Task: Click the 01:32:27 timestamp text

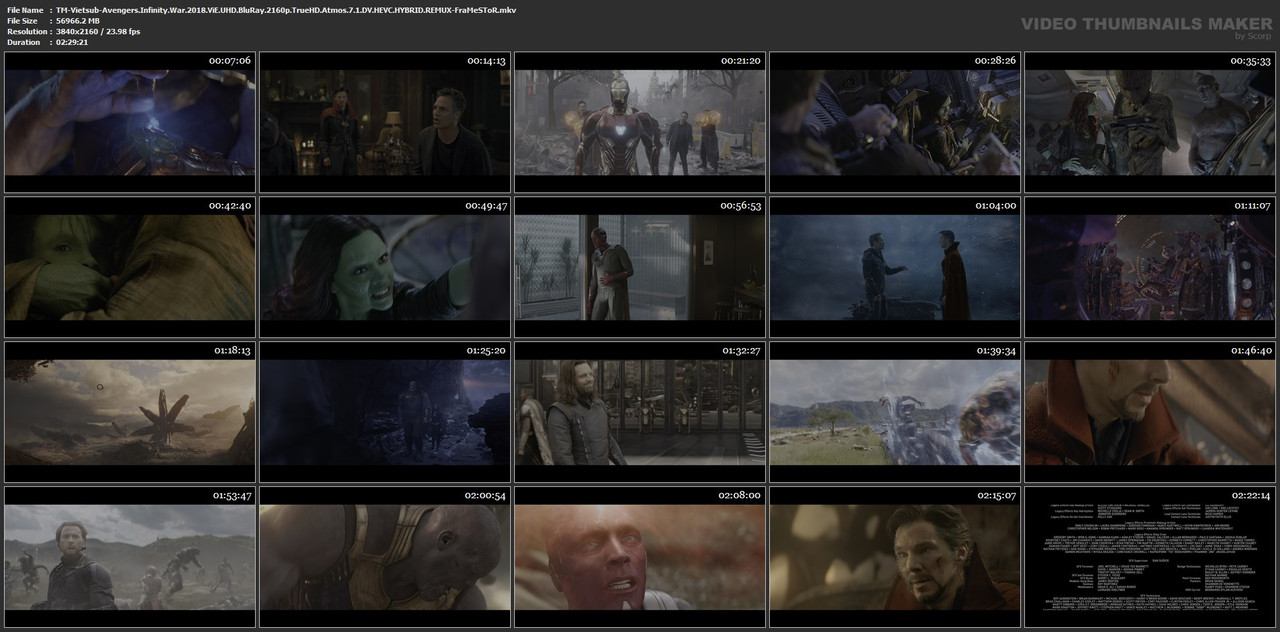Action: point(740,351)
